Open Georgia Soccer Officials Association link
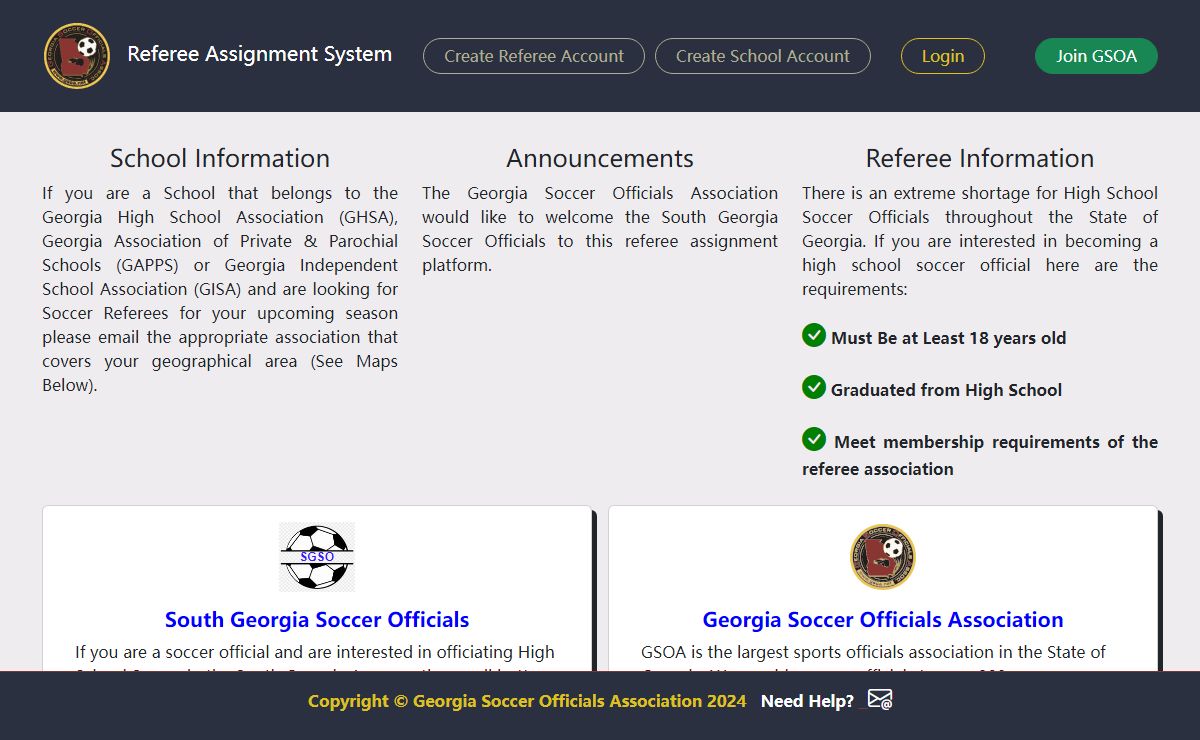1200x740 pixels. point(883,620)
